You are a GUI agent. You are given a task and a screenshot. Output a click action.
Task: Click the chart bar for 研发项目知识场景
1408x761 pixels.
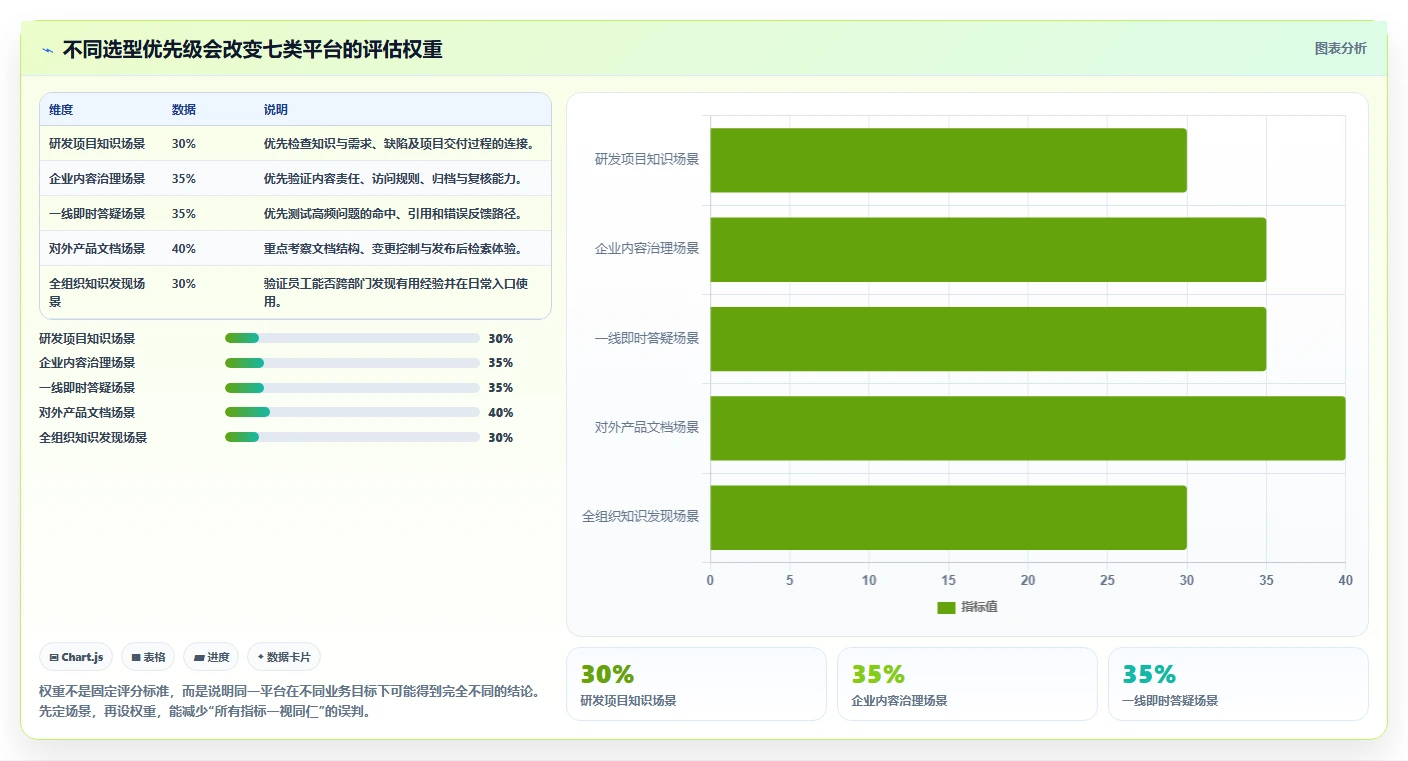pyautogui.click(x=948, y=160)
